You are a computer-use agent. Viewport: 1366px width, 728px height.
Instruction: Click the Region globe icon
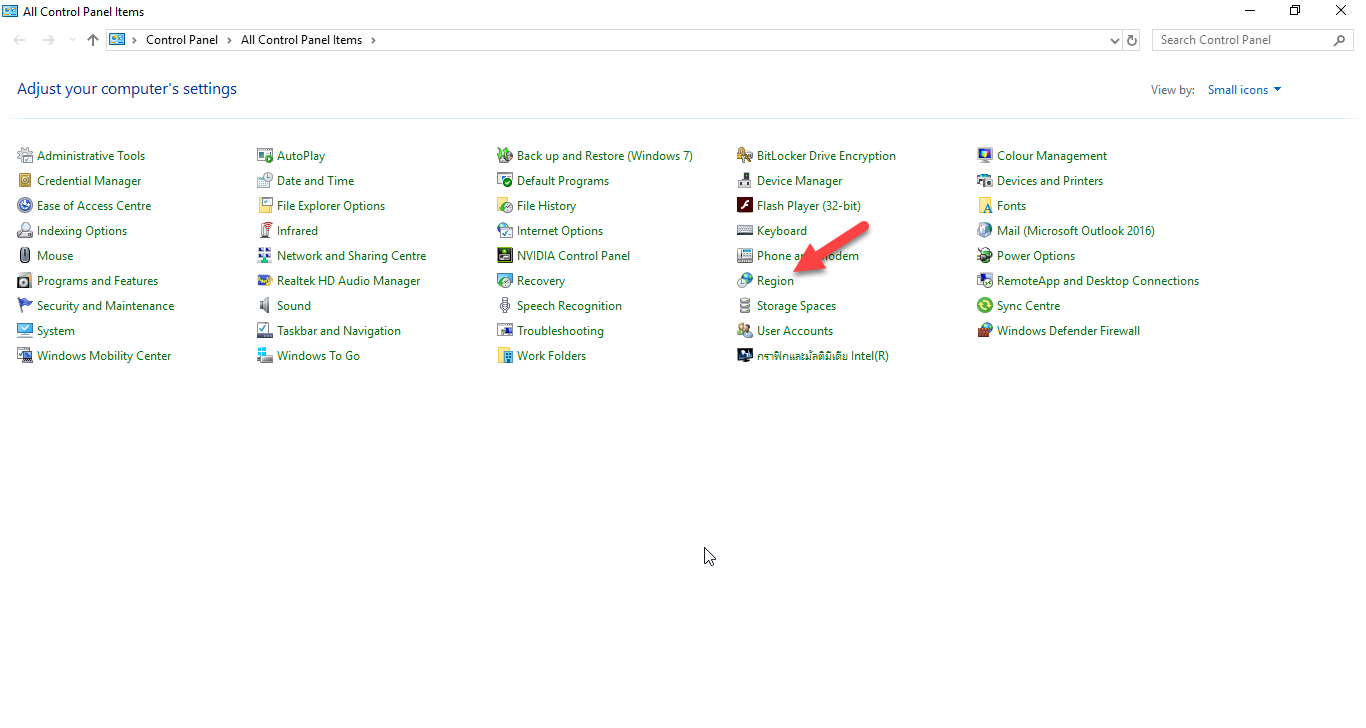point(745,280)
